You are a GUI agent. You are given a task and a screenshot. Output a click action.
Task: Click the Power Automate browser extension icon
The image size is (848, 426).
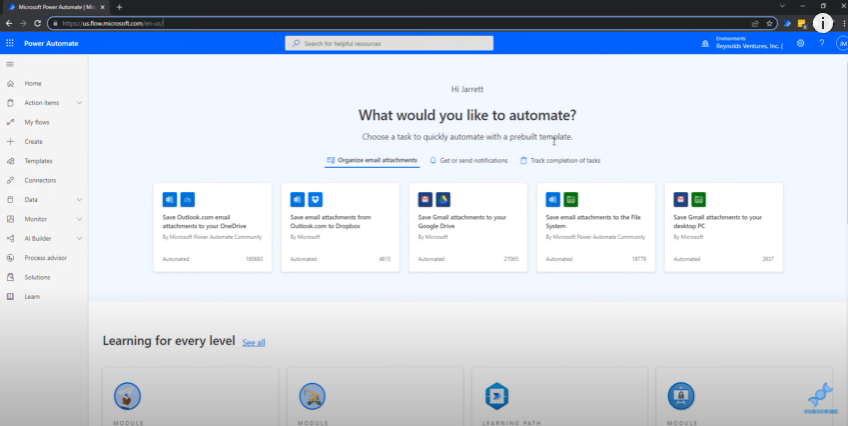(787, 23)
